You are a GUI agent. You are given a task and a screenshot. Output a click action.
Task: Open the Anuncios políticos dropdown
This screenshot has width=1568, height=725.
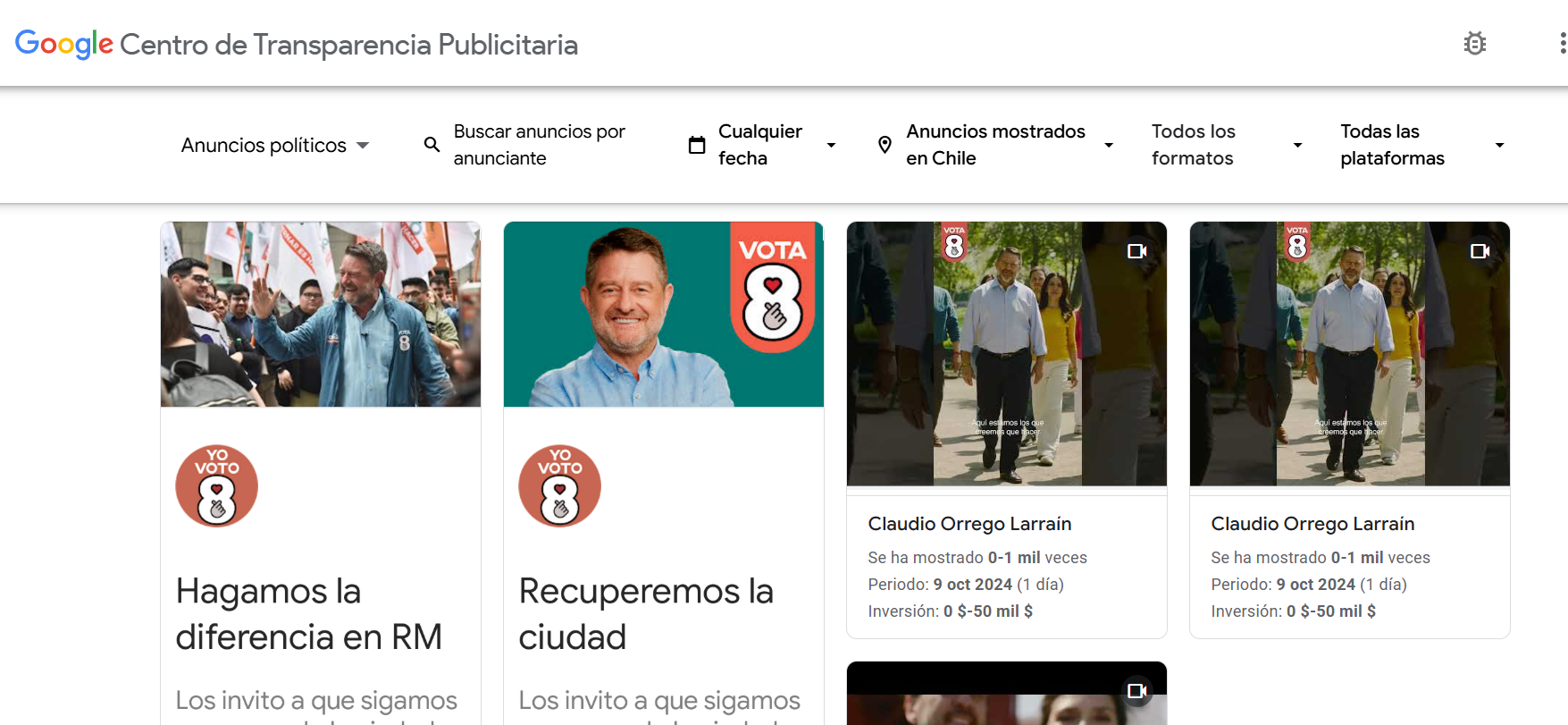tap(275, 145)
